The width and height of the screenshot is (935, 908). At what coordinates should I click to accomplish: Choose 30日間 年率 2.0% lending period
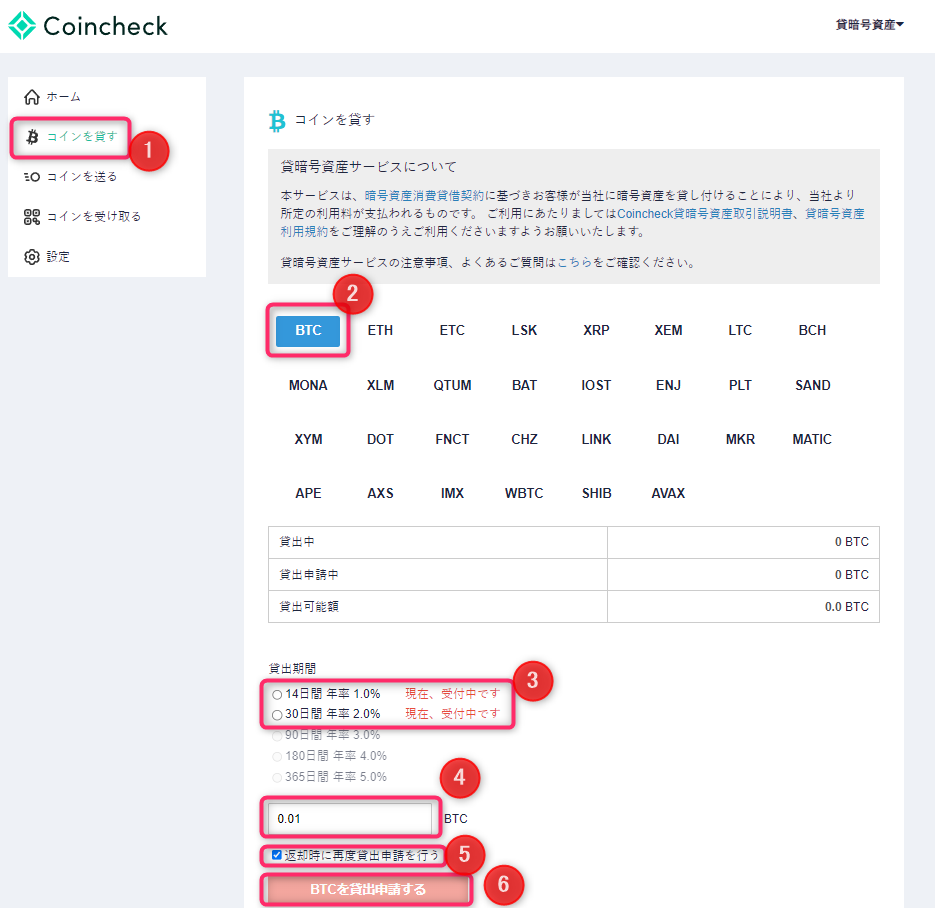coord(277,715)
